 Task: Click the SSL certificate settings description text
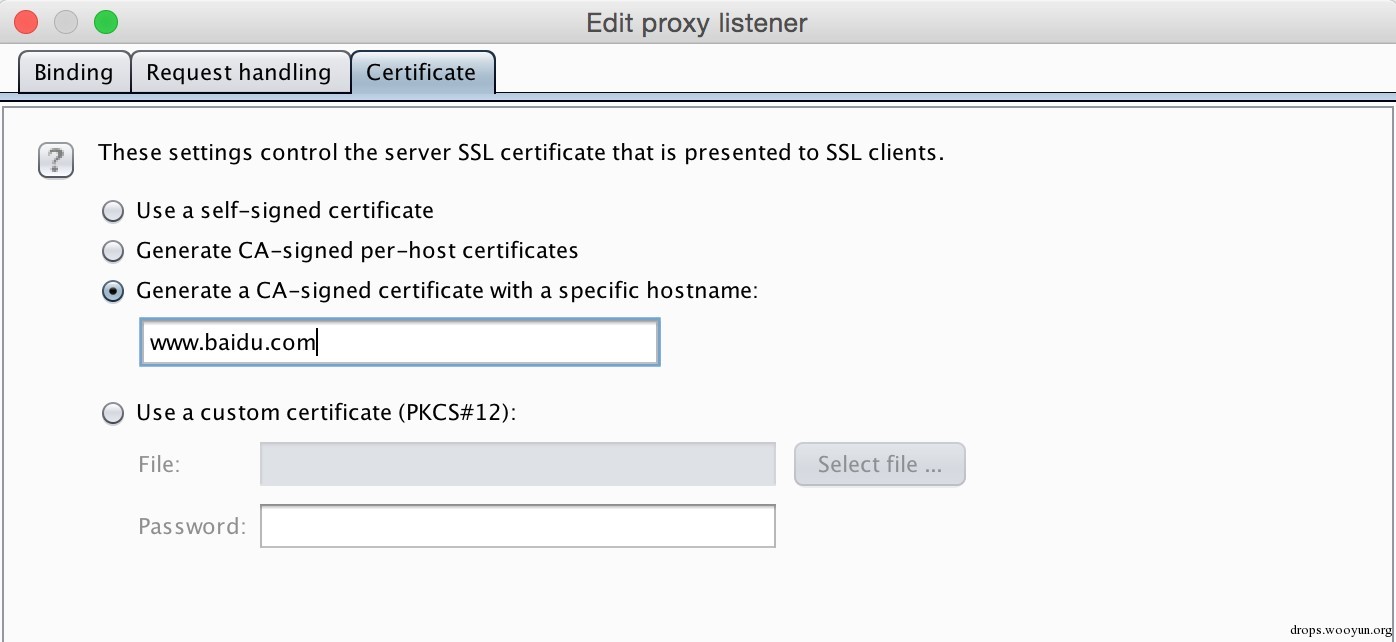(x=521, y=153)
